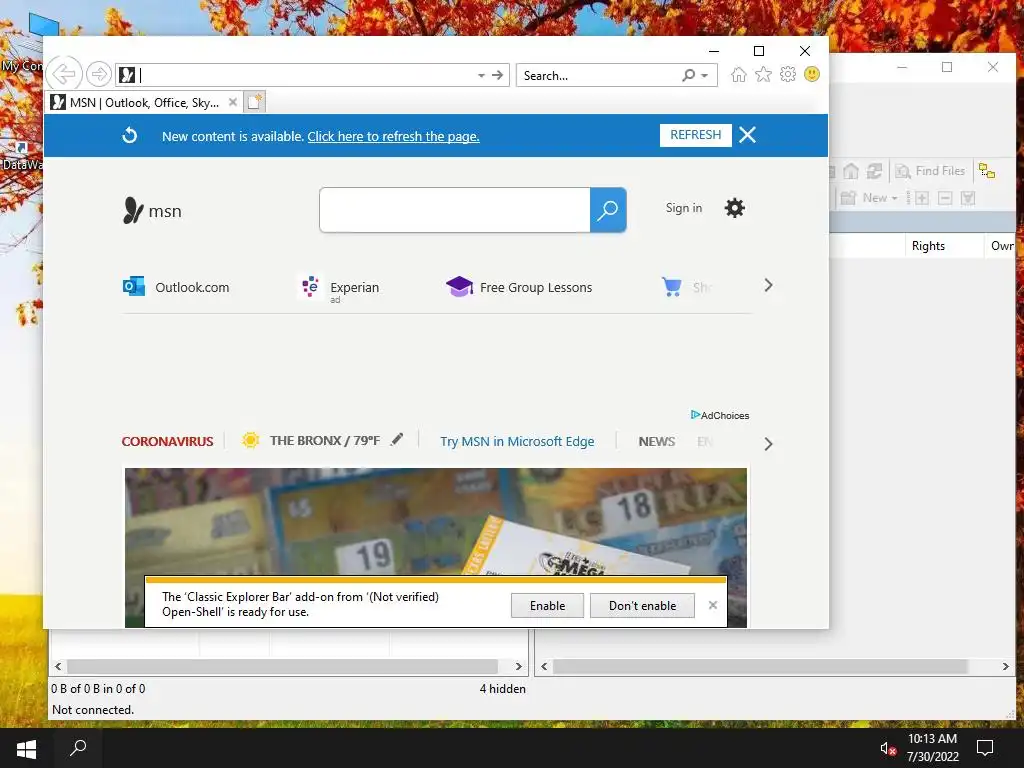Enable the Classic Explorer Bar add-on

tap(547, 605)
